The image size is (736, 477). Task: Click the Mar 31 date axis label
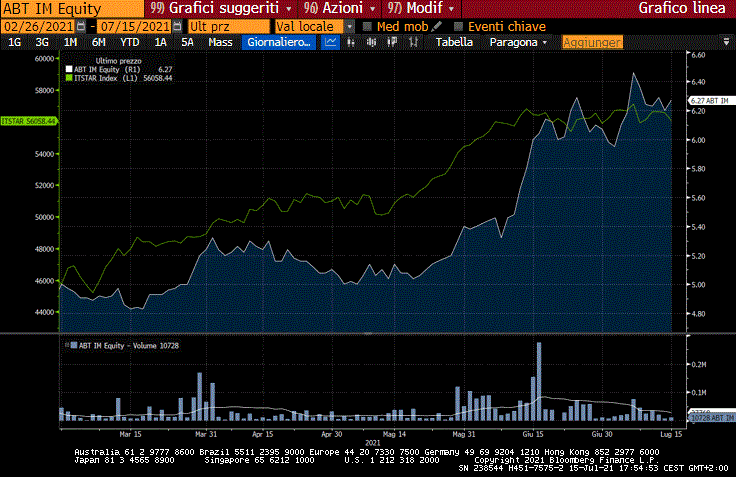(206, 434)
